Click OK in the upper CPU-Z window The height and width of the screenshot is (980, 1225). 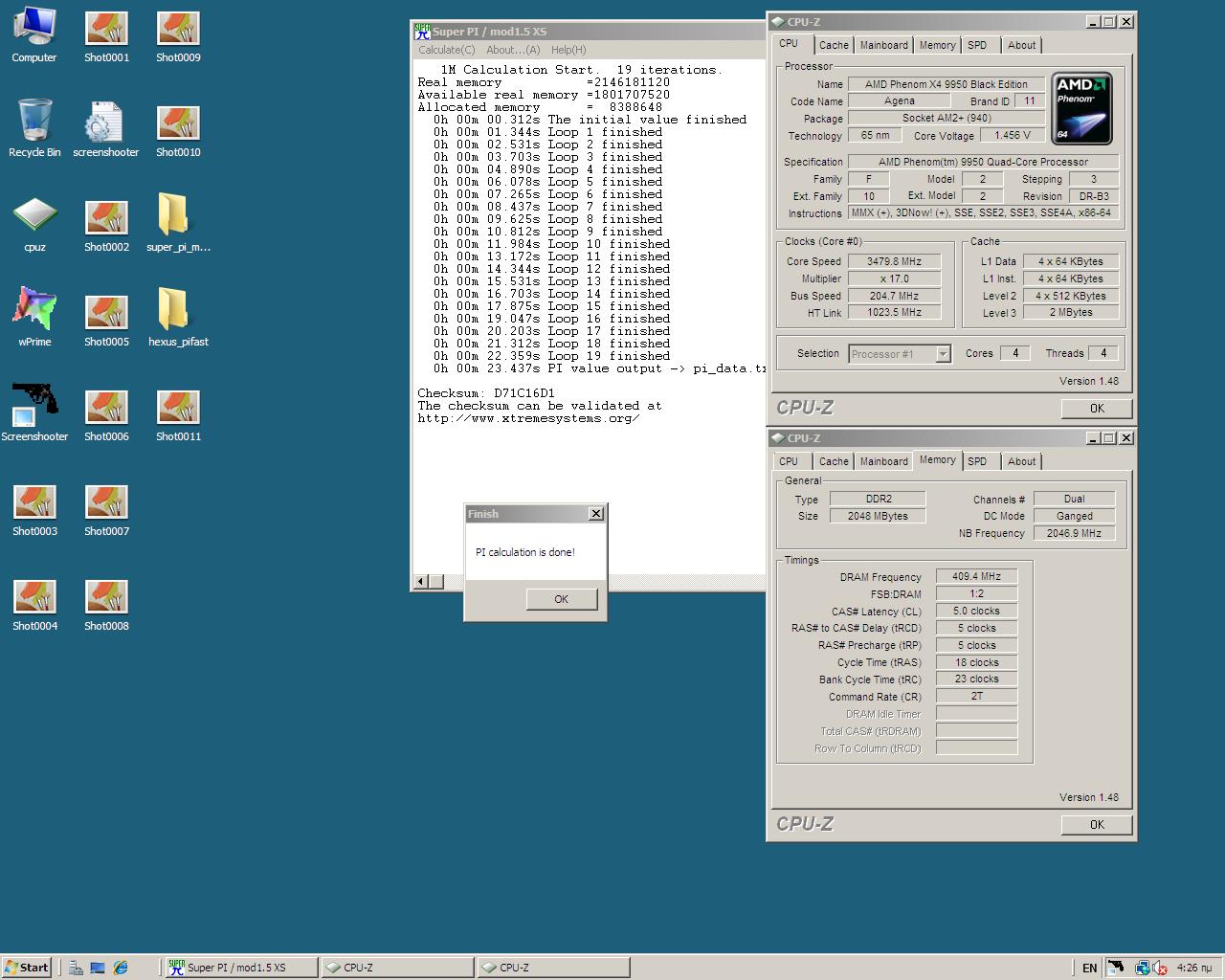click(1097, 409)
